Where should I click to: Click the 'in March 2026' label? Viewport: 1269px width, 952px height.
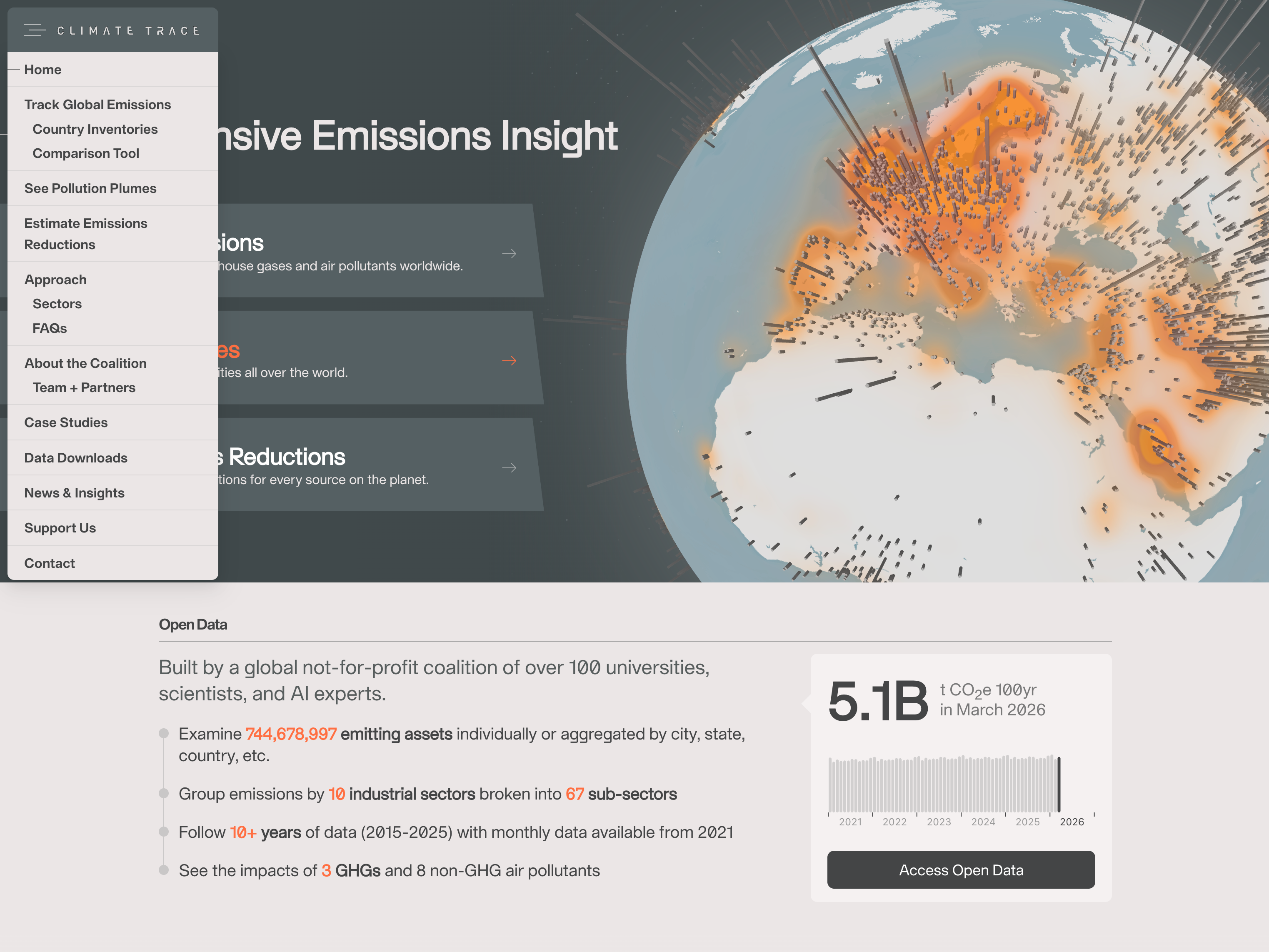tap(992, 710)
